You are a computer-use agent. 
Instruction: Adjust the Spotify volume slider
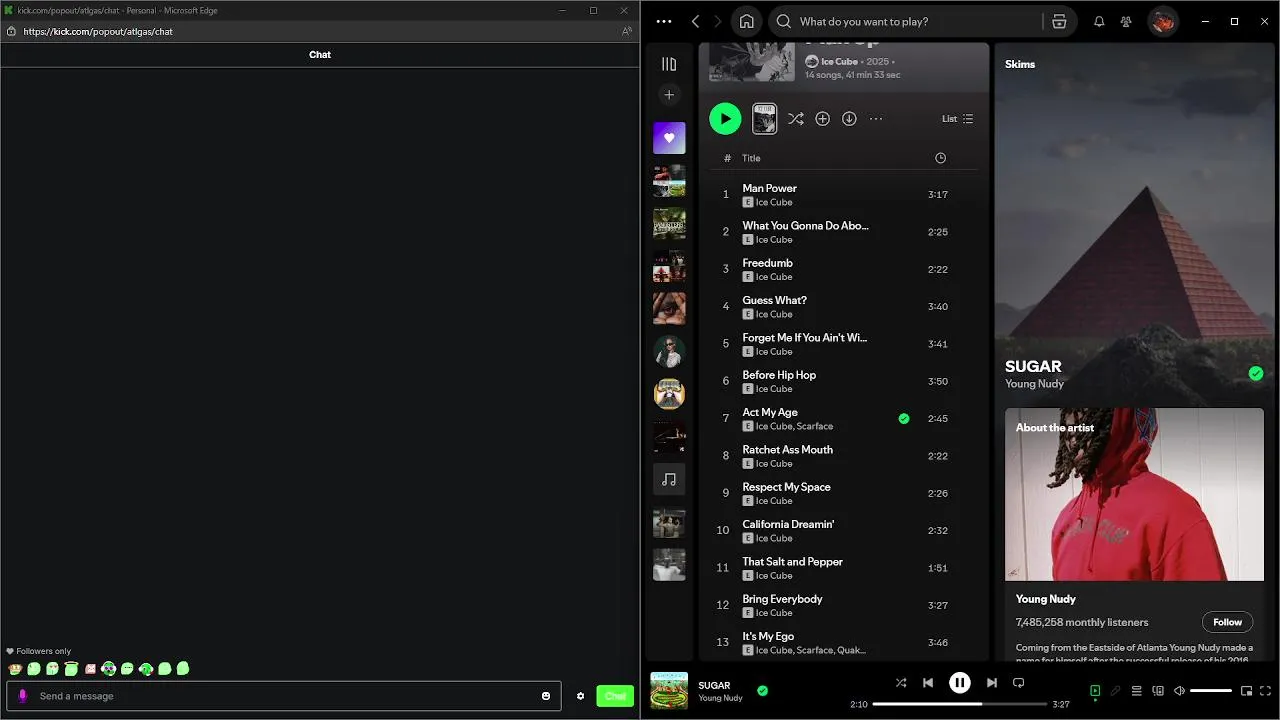coord(1211,691)
